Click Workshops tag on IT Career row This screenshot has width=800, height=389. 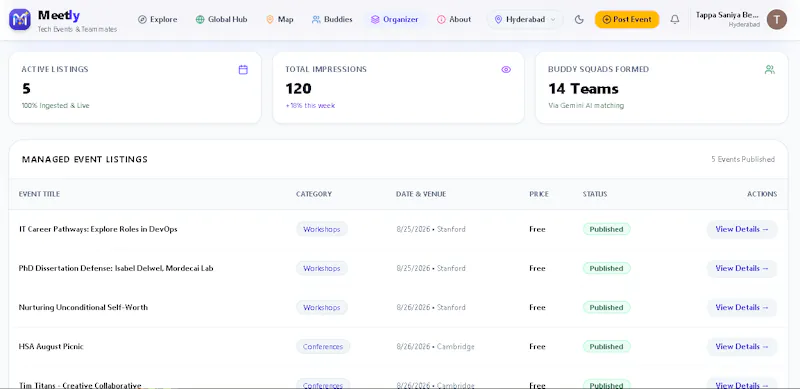pos(322,229)
